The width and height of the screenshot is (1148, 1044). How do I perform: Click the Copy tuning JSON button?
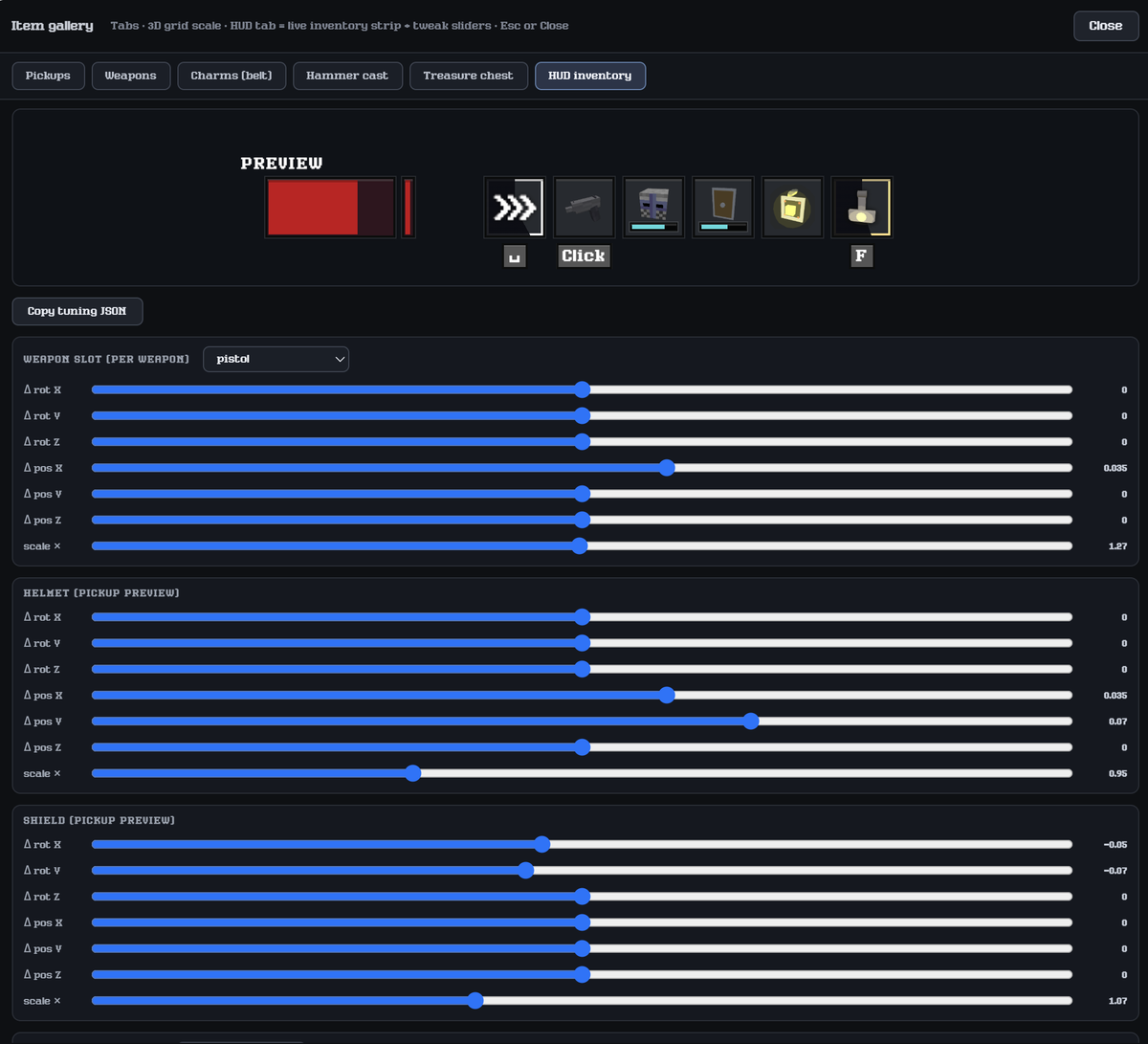pos(77,311)
